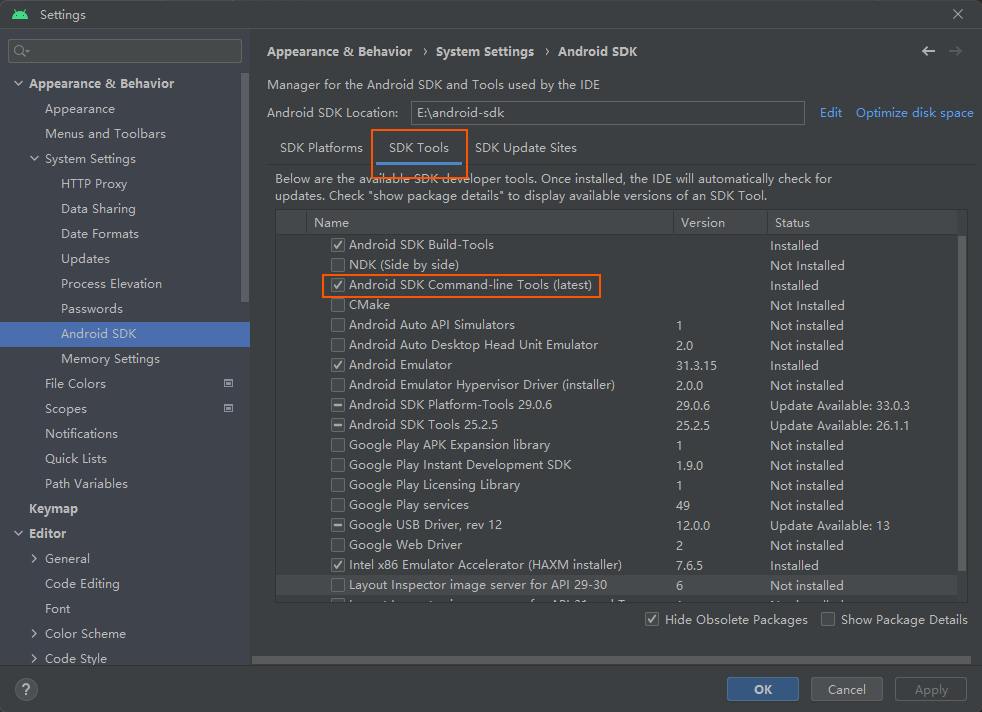Click the Scopes project-level icon
The height and width of the screenshot is (712, 982).
229,408
